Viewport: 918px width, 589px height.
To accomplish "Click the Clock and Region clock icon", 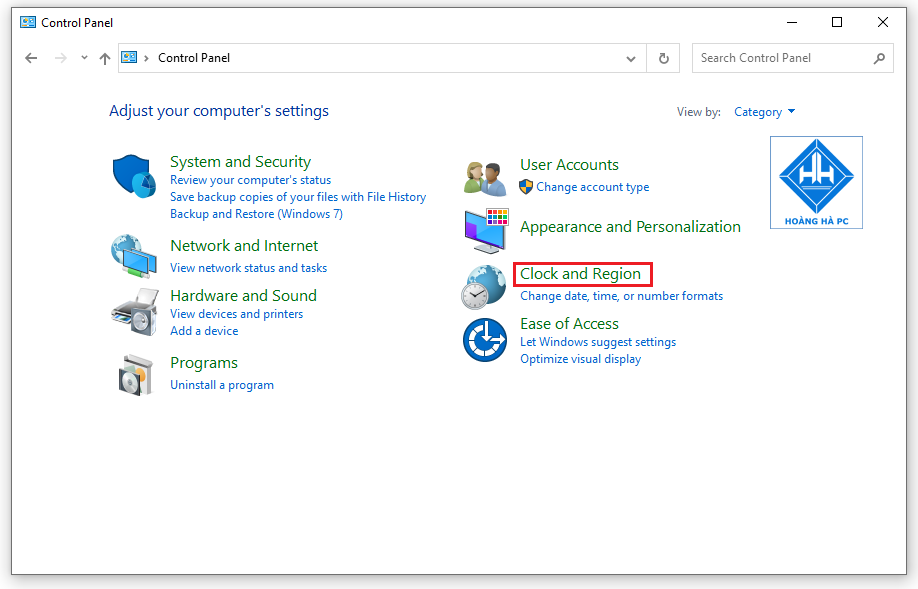I will 484,285.
